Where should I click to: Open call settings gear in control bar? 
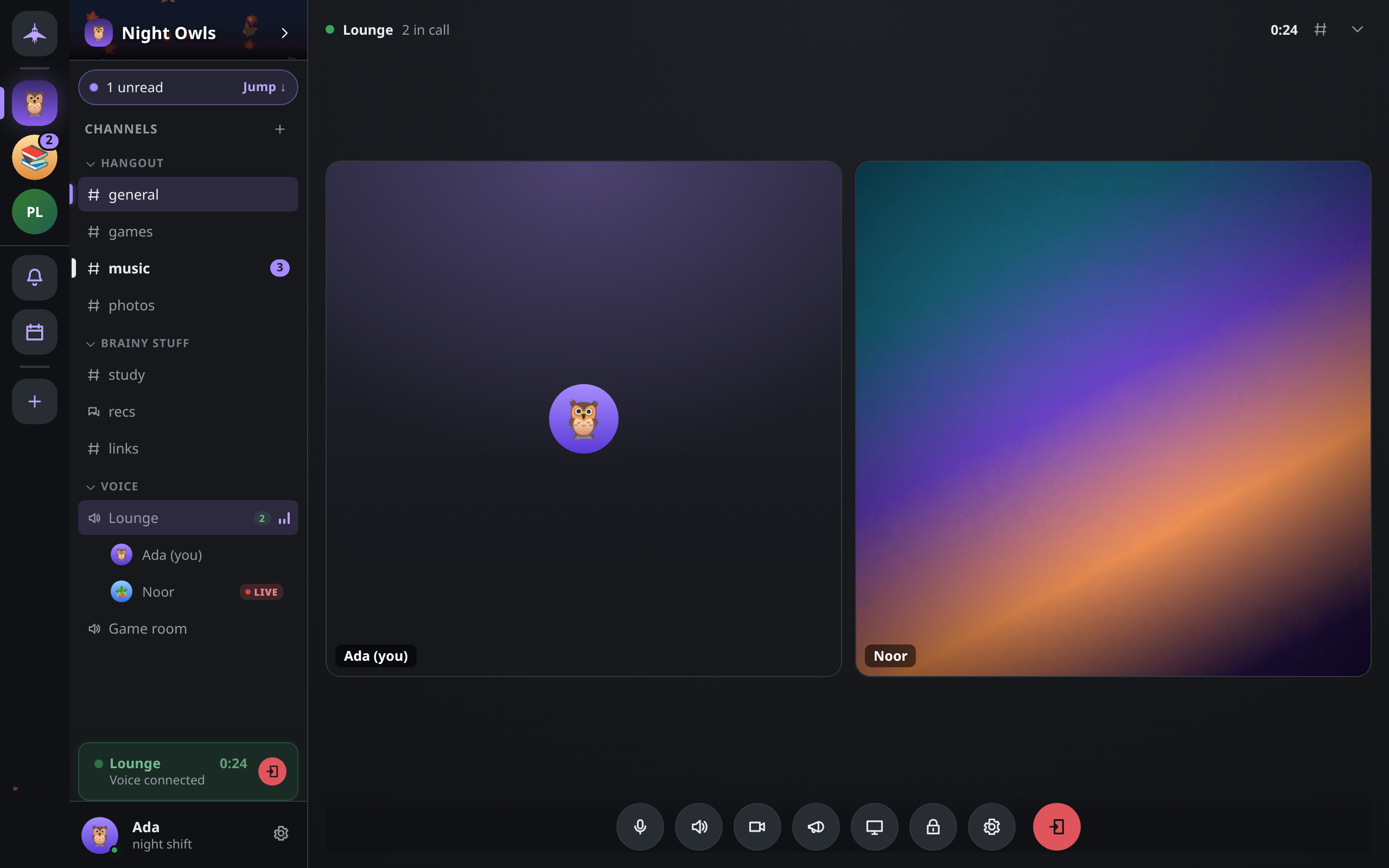coord(991,827)
